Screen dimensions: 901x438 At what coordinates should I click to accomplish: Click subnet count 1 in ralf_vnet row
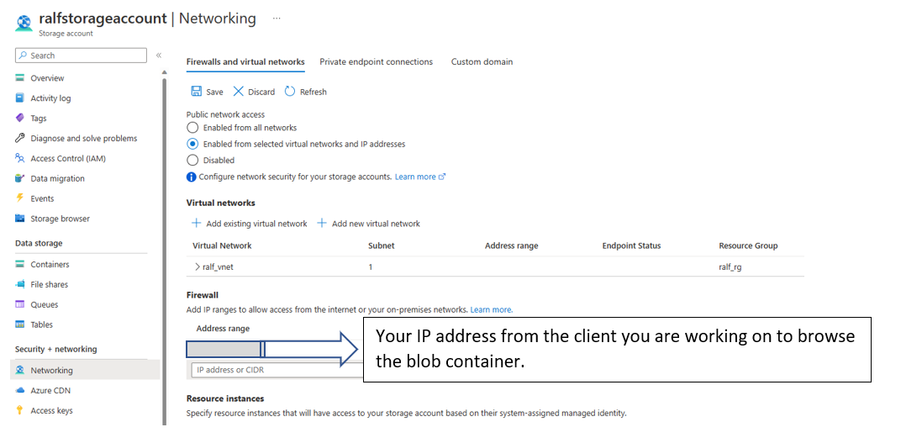coord(370,267)
